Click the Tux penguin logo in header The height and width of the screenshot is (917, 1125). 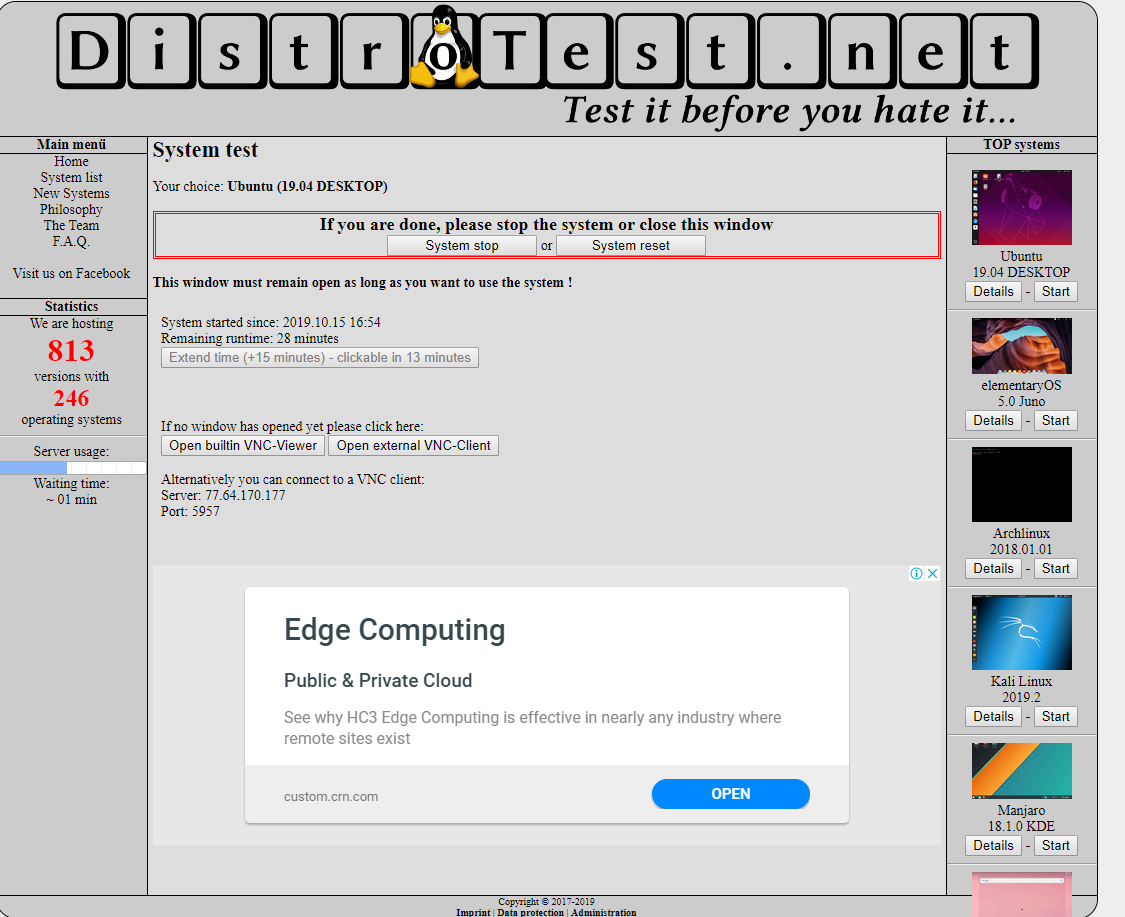[441, 47]
